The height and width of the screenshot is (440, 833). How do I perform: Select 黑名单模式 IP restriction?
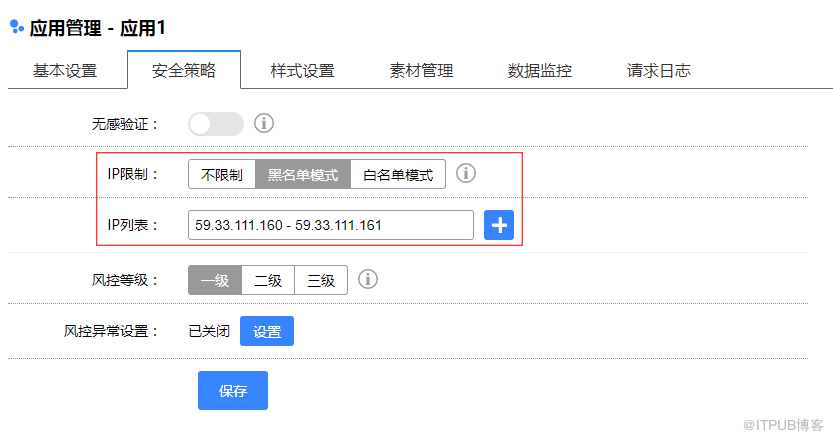click(x=303, y=174)
